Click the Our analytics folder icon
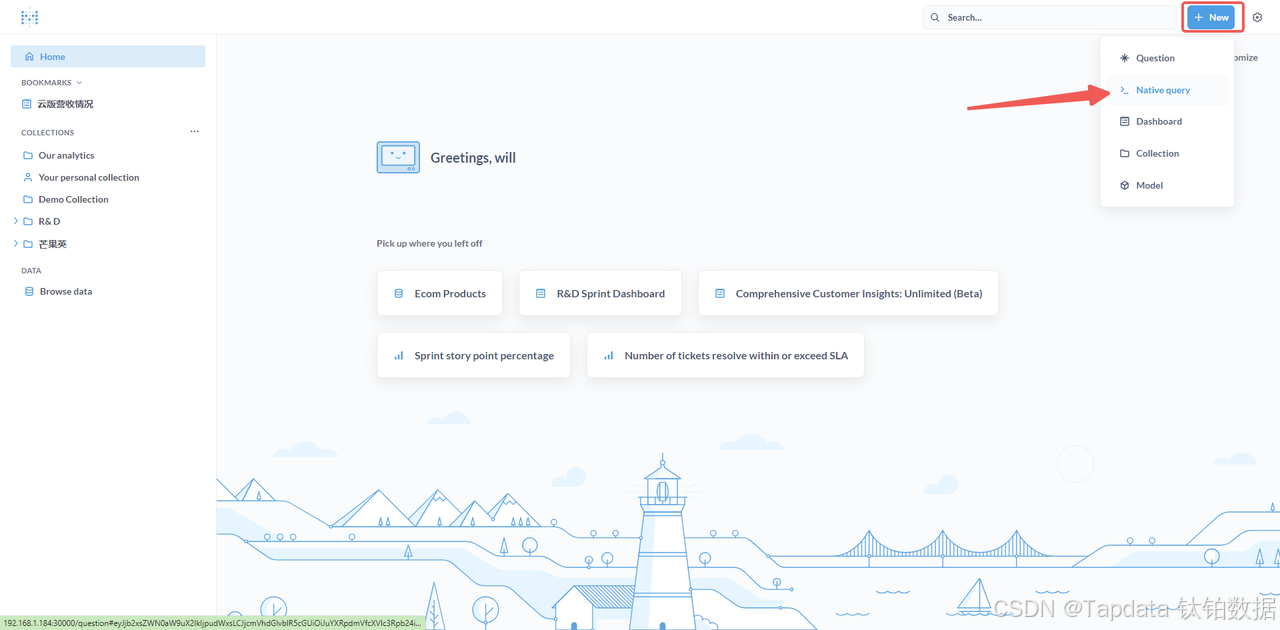The image size is (1280, 630). 28,156
